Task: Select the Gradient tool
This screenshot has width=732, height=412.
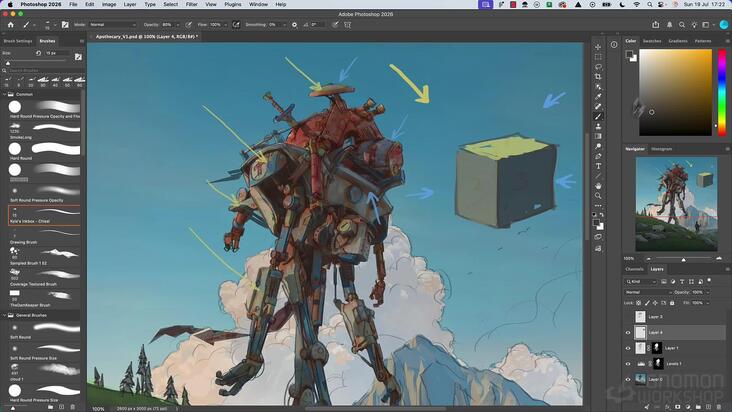Action: [x=598, y=136]
